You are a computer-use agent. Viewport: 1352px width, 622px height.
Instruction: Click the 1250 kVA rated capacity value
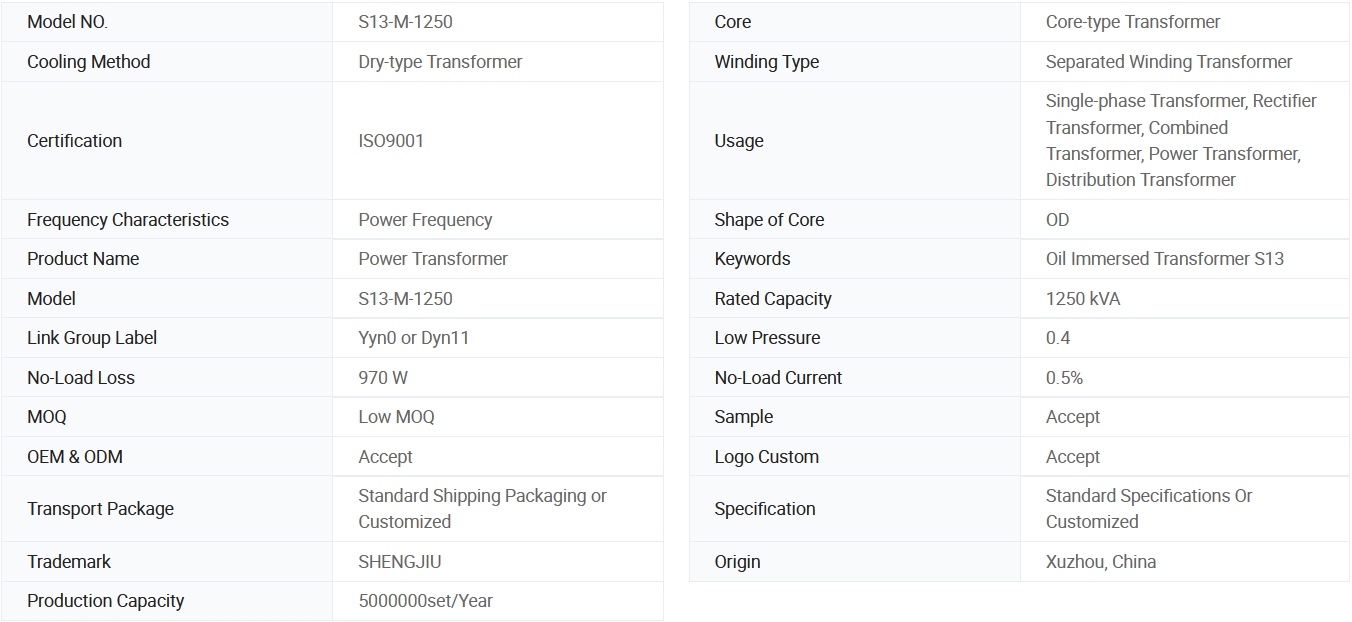click(x=1082, y=299)
